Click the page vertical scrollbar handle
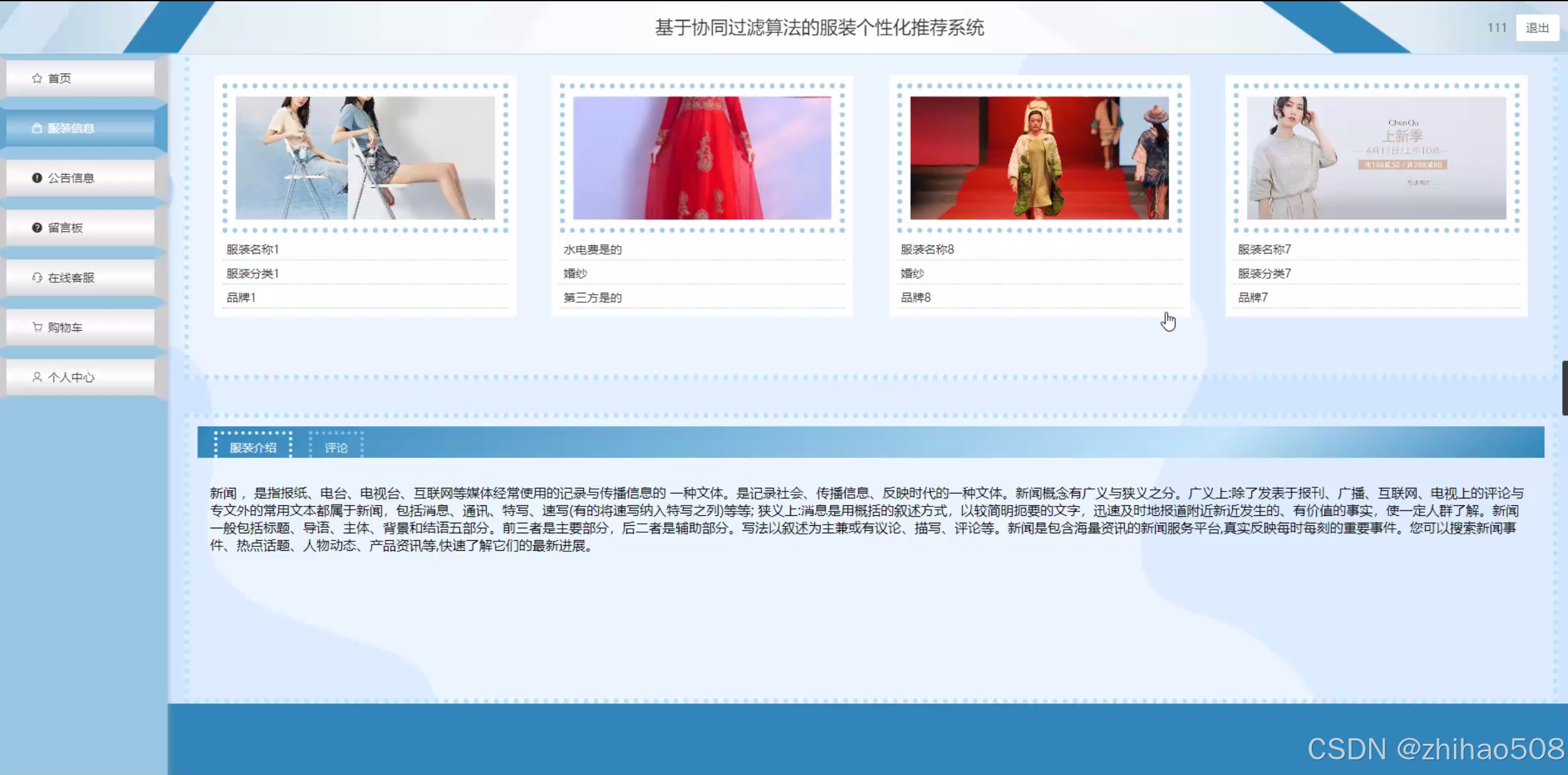 pyautogui.click(x=1564, y=388)
